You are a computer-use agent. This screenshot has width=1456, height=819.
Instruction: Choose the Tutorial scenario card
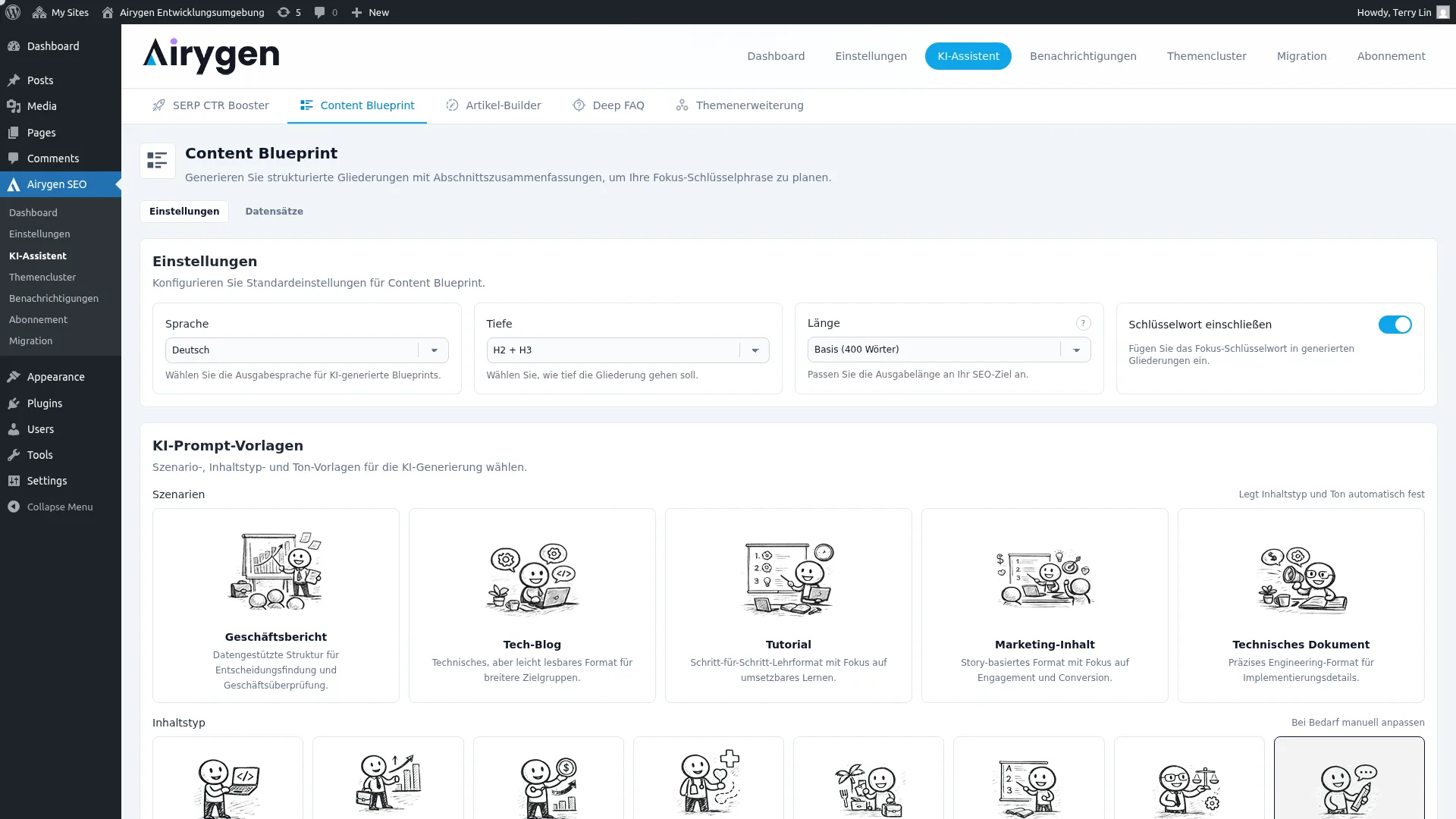tap(789, 605)
